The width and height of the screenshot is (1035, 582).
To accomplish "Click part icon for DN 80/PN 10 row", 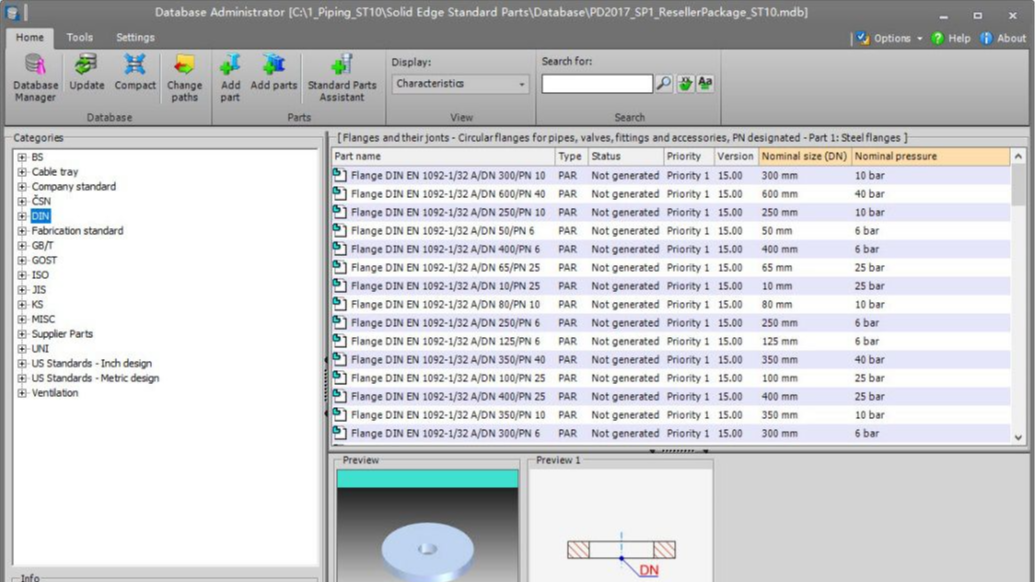I will [339, 304].
